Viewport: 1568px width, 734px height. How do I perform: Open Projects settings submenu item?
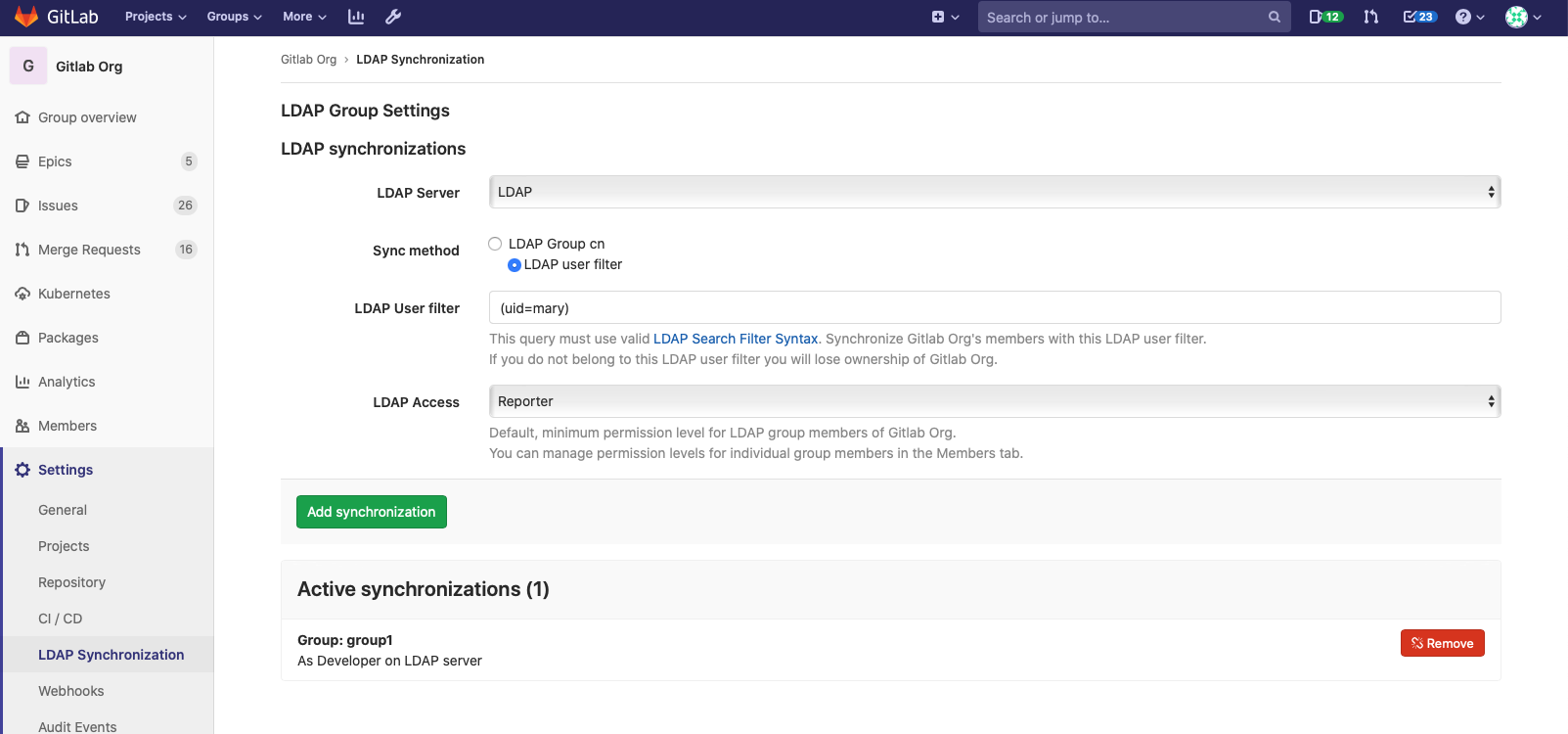[x=64, y=546]
